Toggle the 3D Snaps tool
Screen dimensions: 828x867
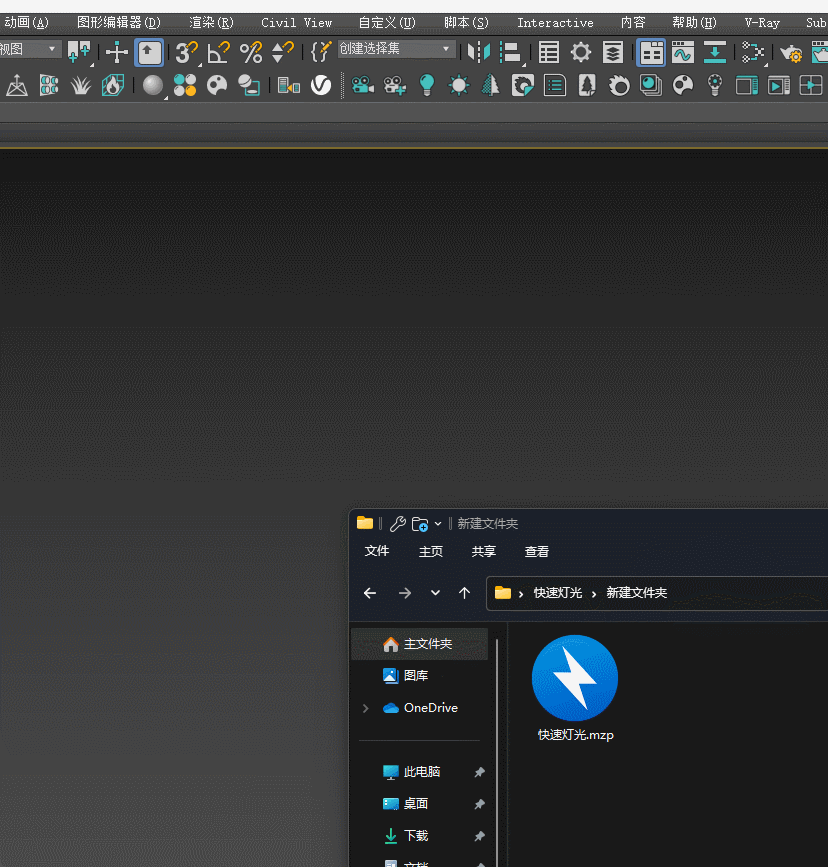[186, 52]
